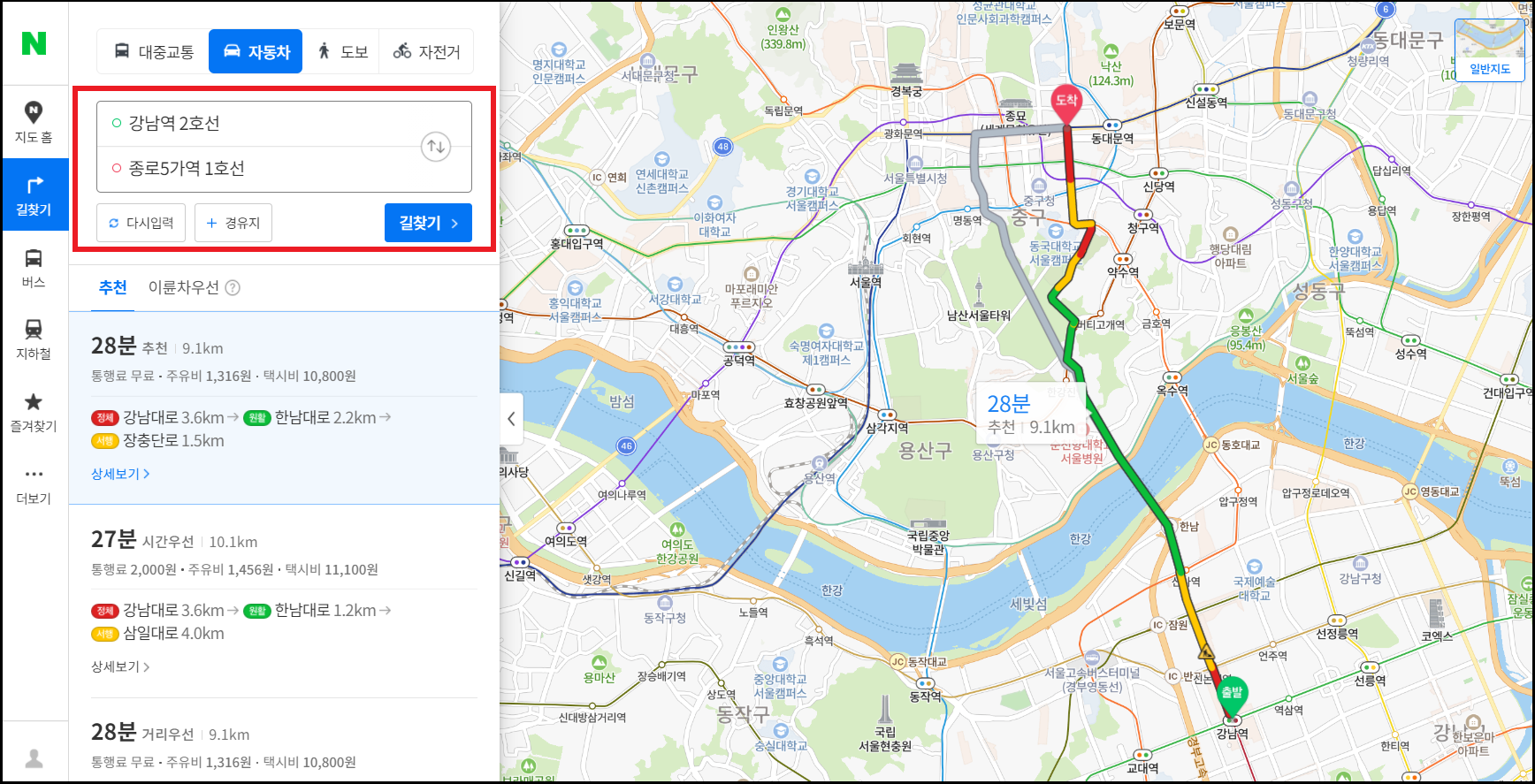Open 더보기 menu in sidebar

coord(34,484)
